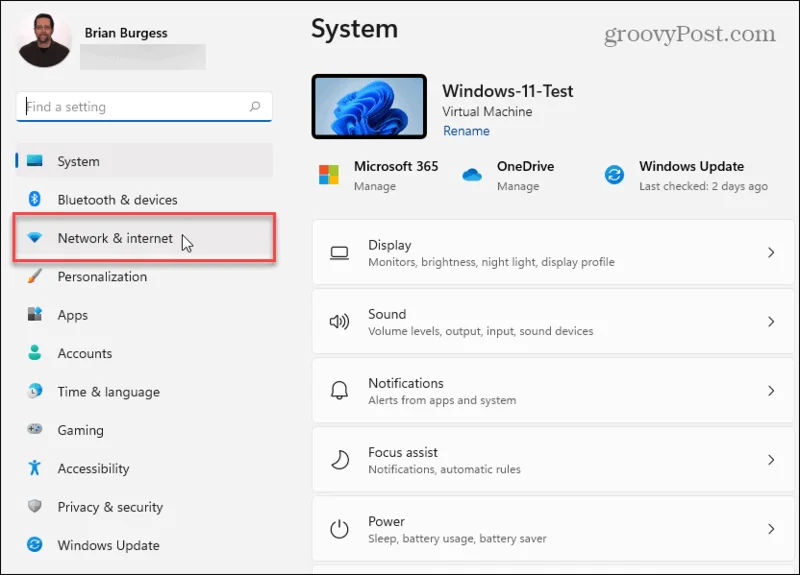
Task: Open Time & language settings
Action: (x=144, y=391)
